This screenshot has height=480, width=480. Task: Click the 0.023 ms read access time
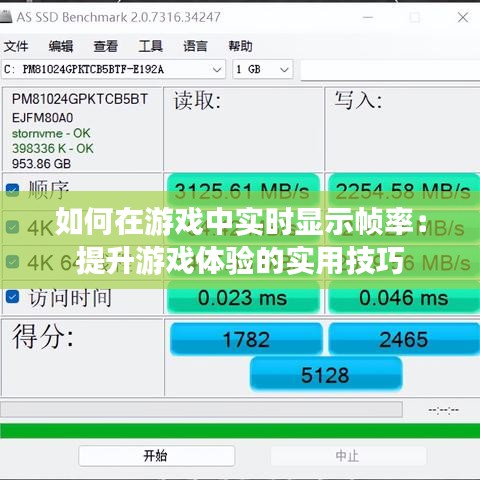pyautogui.click(x=243, y=298)
